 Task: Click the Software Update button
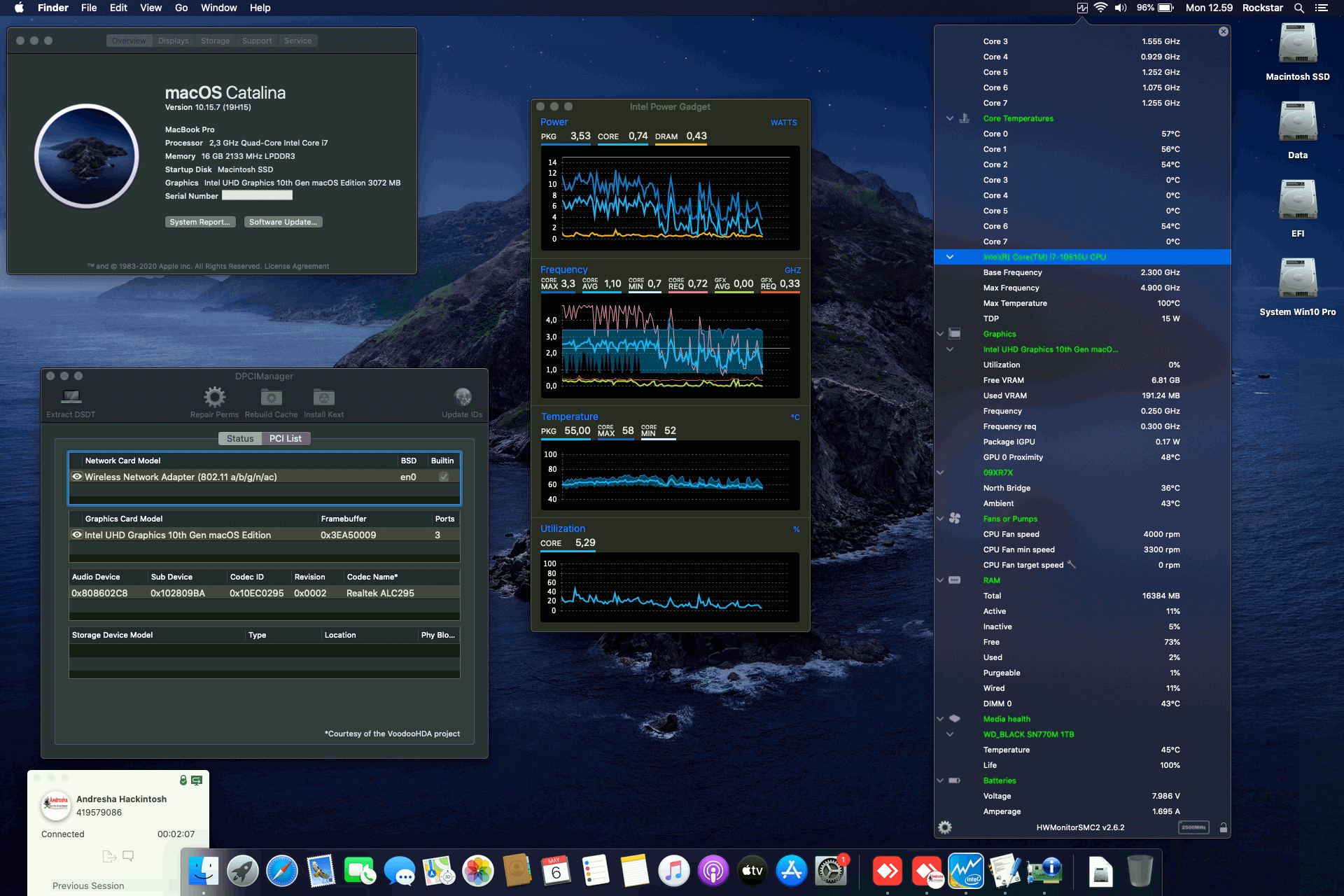[283, 222]
